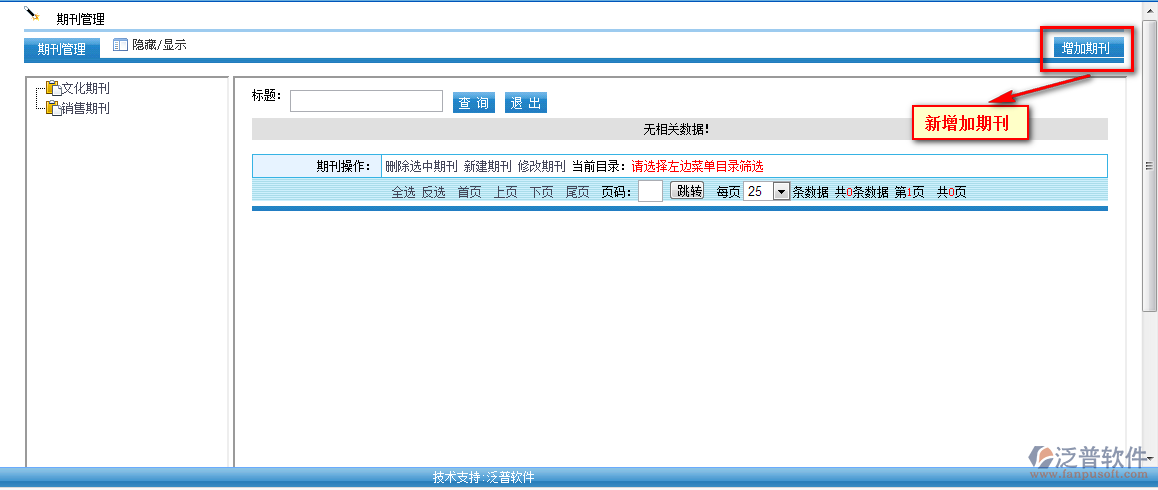The width and height of the screenshot is (1158, 490).
Task: Click 反选 to invert selection
Action: (434, 192)
